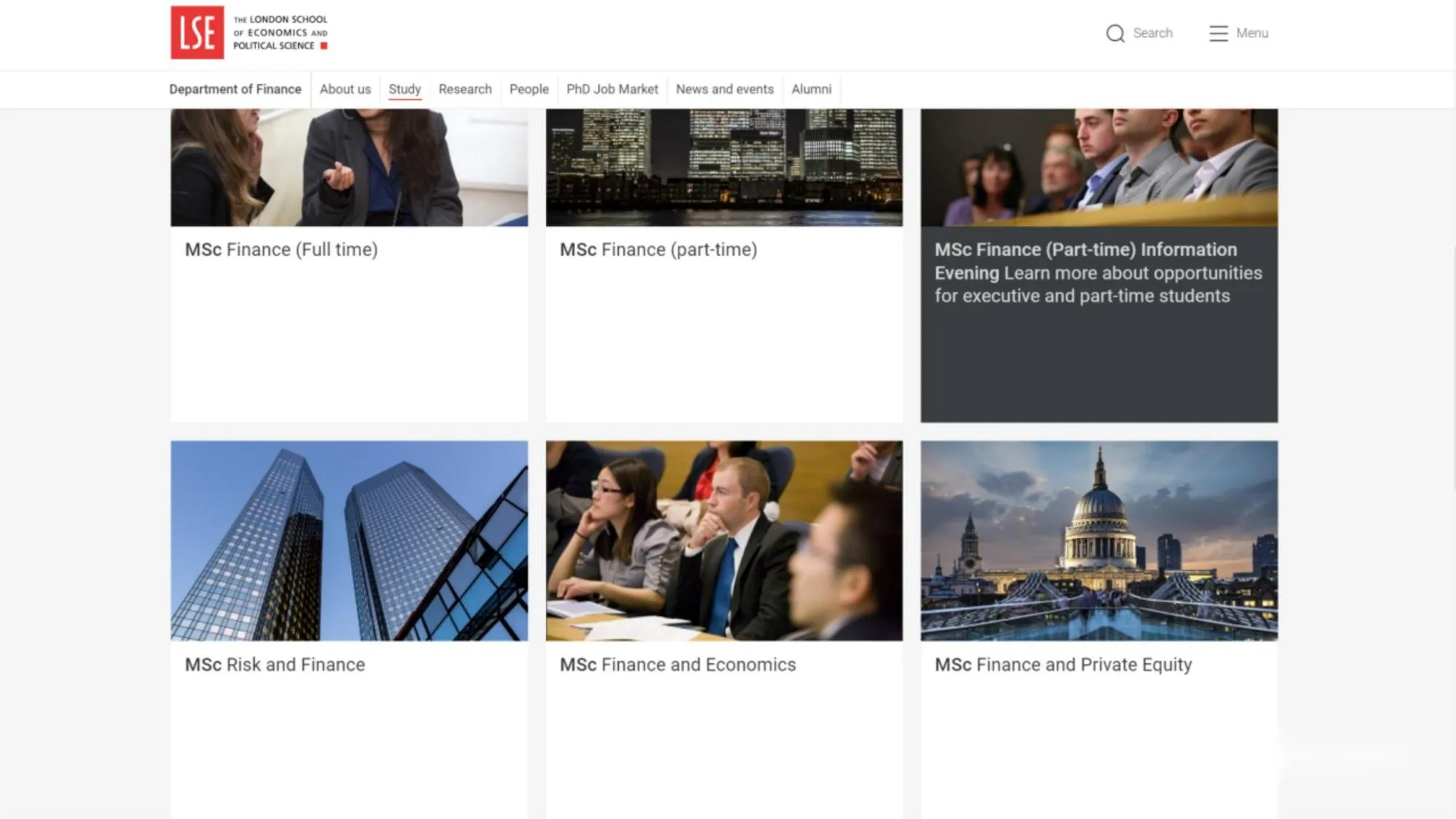This screenshot has height=819, width=1456.
Task: Open the Menu label
Action: pos(1251,33)
